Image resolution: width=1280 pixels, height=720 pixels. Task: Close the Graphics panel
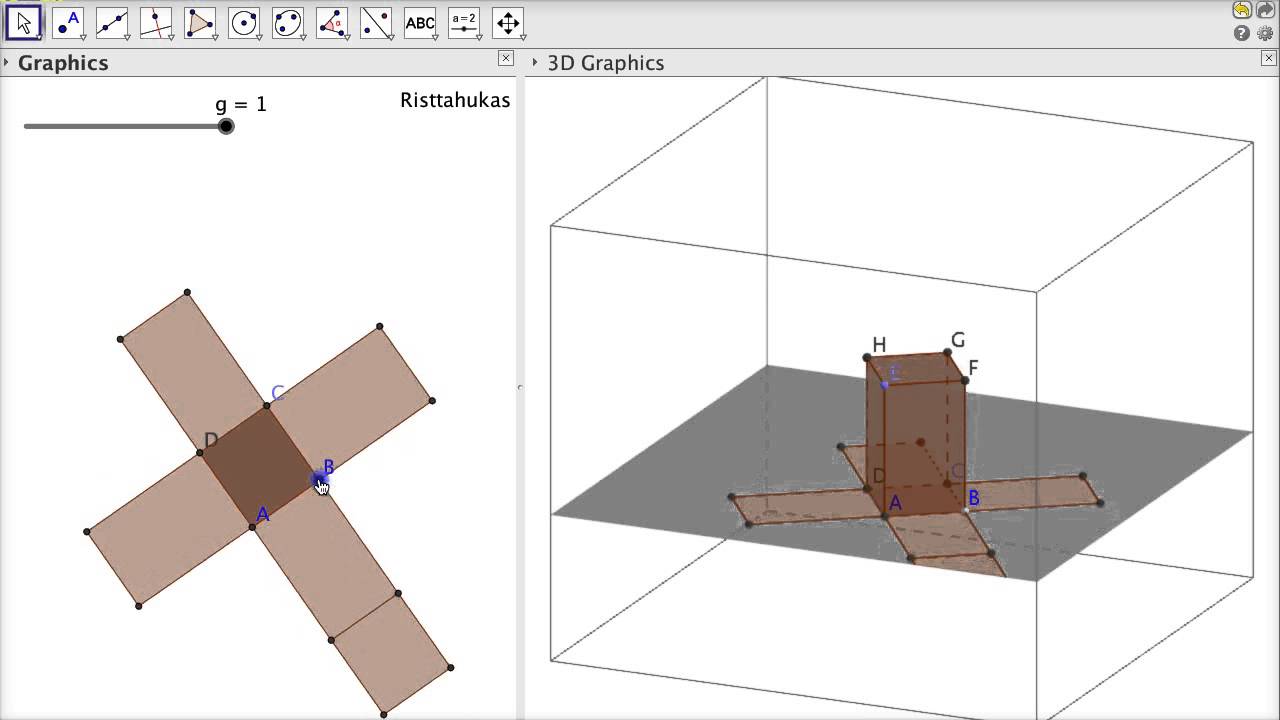pos(505,58)
